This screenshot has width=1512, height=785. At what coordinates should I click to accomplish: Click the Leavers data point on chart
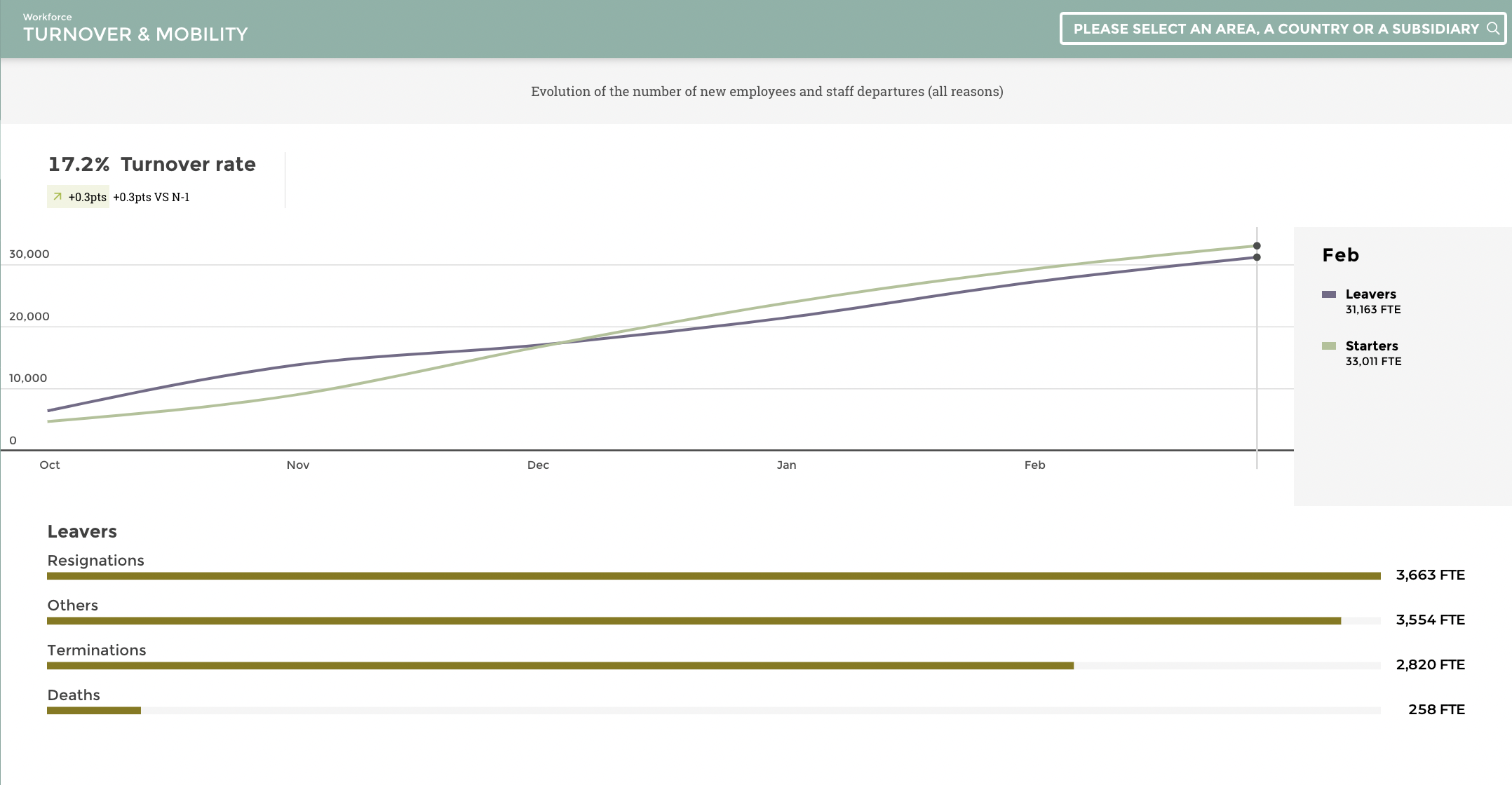(1257, 257)
